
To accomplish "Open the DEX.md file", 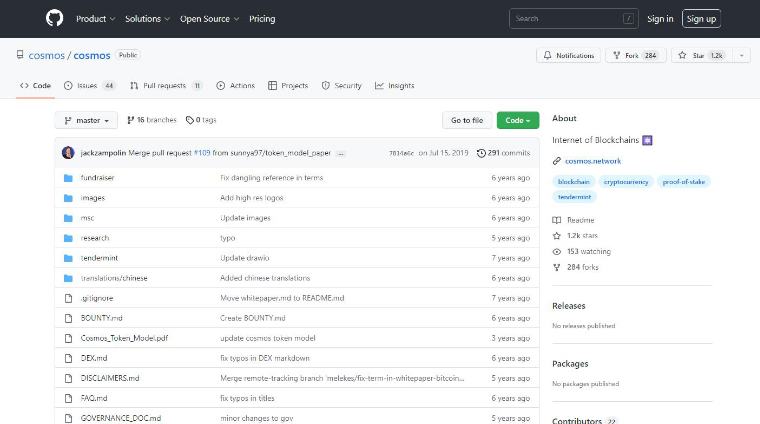I will pyautogui.click(x=94, y=358).
